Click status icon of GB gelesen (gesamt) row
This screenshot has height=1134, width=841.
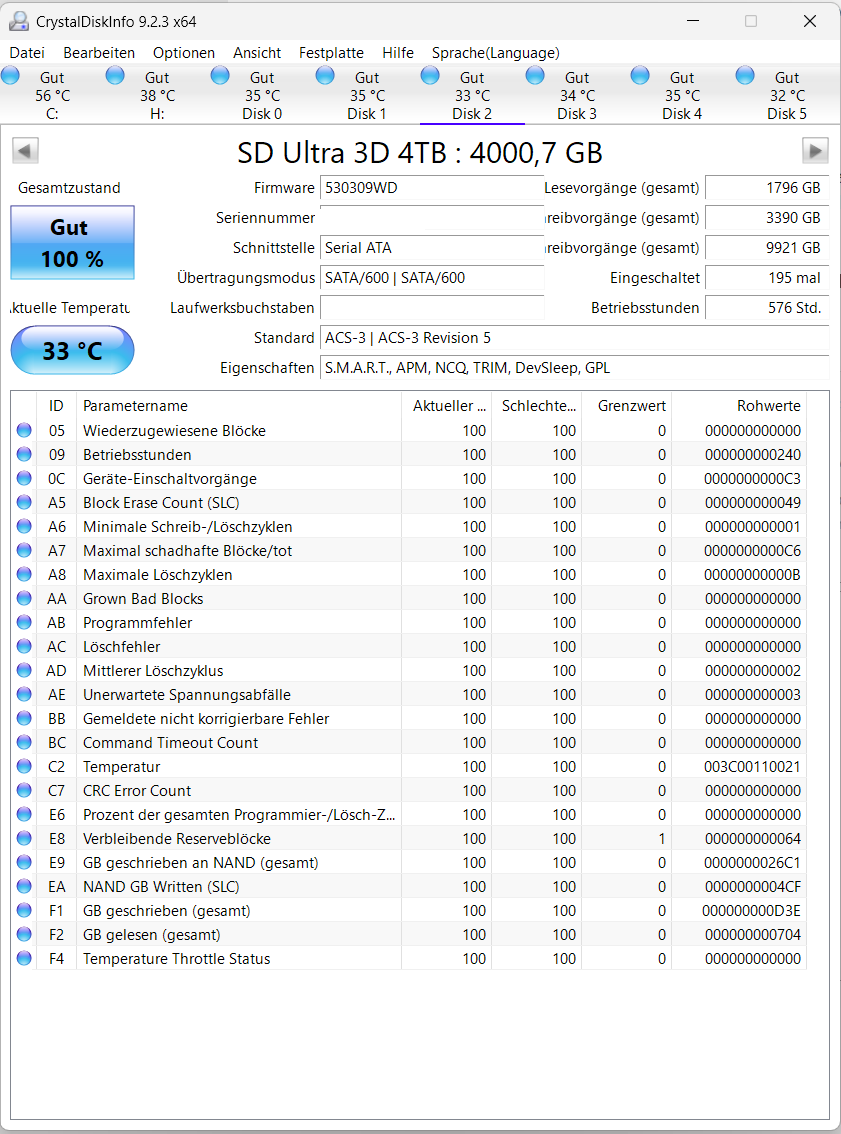click(x=24, y=934)
